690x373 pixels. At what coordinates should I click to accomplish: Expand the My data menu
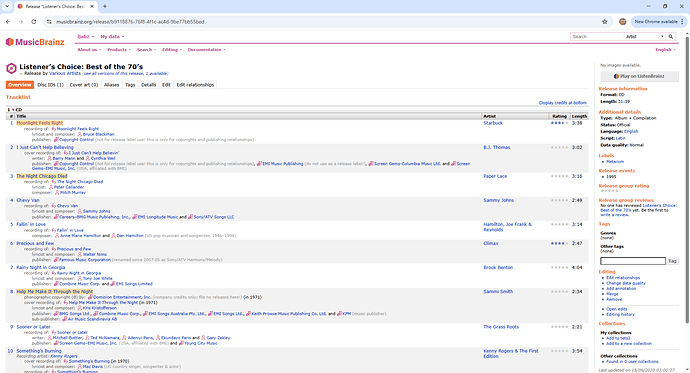112,37
